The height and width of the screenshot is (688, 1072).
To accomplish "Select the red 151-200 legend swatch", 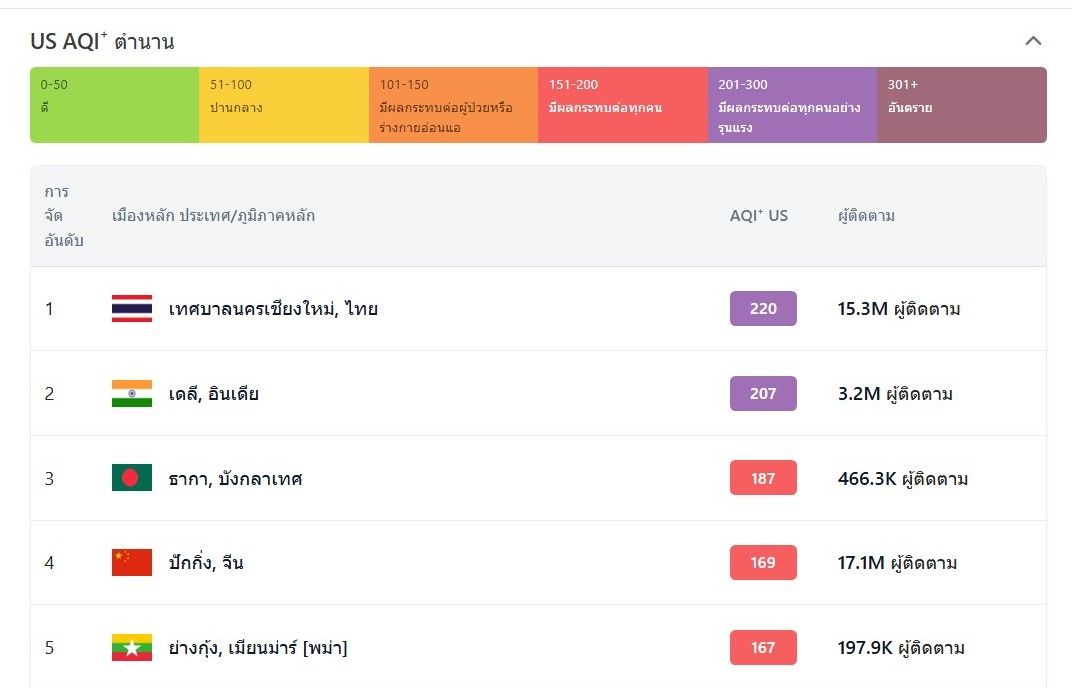I will (623, 105).
